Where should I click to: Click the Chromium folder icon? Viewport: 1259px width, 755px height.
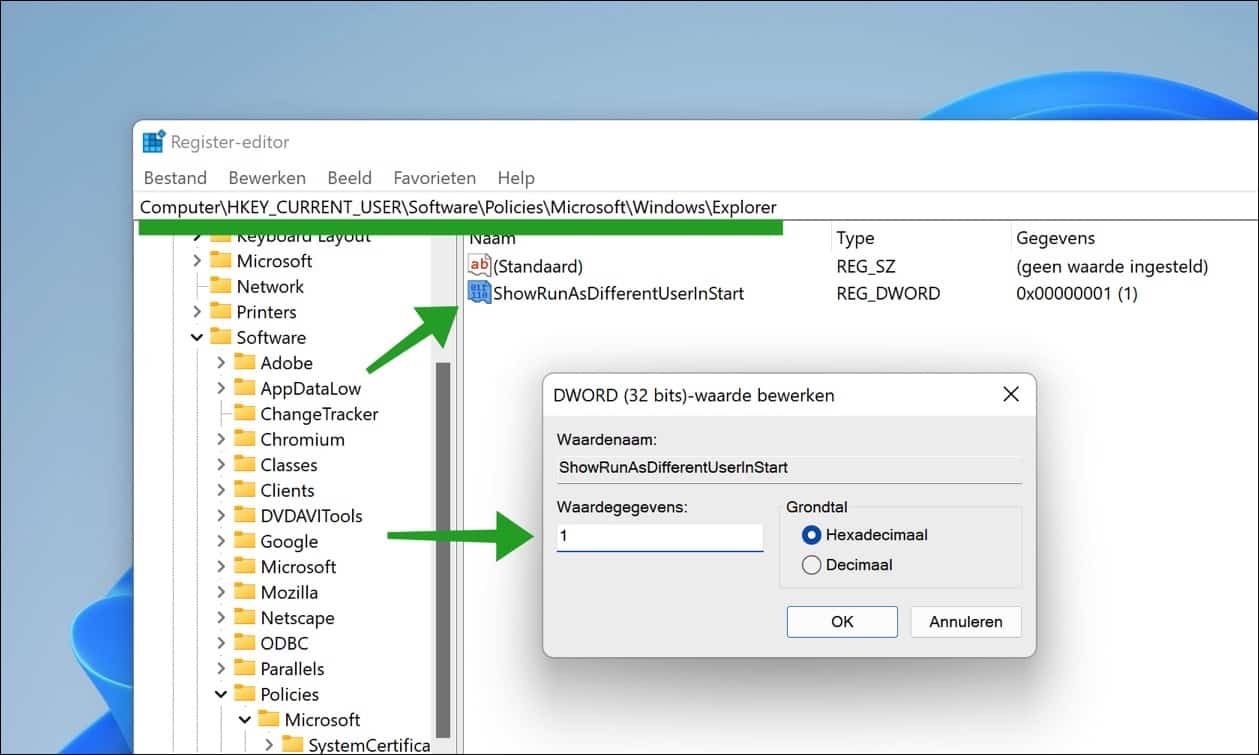[245, 439]
